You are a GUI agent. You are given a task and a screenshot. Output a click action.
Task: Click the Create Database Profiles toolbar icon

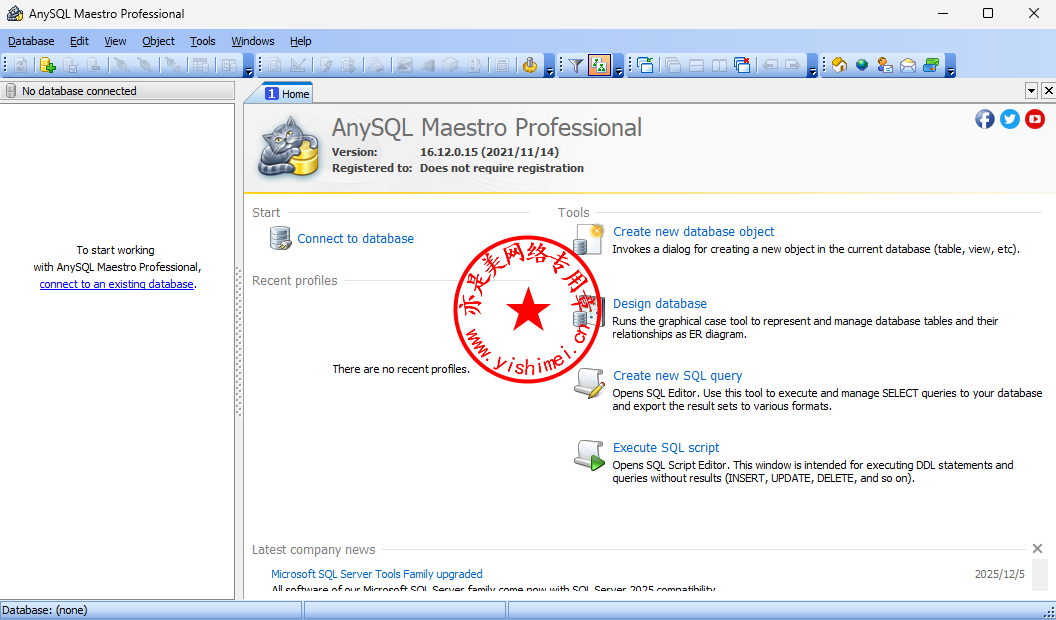pyautogui.click(x=47, y=65)
